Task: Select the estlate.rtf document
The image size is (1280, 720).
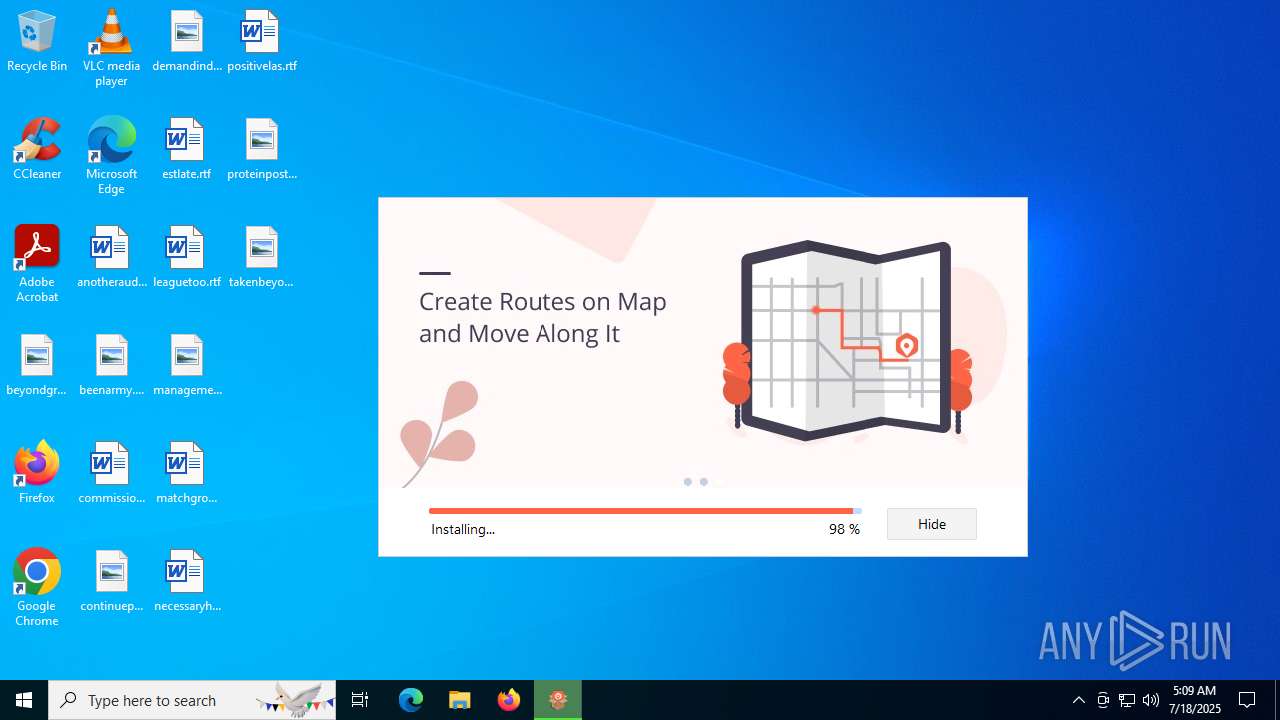Action: pos(187,150)
